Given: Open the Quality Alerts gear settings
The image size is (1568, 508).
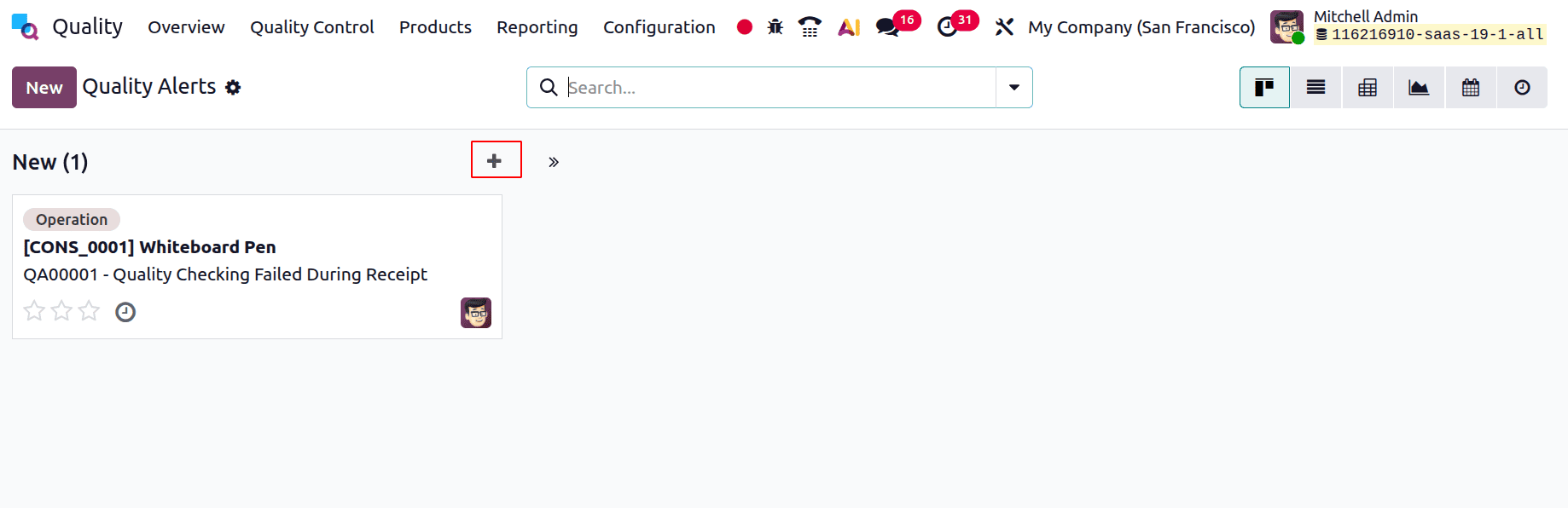Looking at the screenshot, I should (x=233, y=87).
